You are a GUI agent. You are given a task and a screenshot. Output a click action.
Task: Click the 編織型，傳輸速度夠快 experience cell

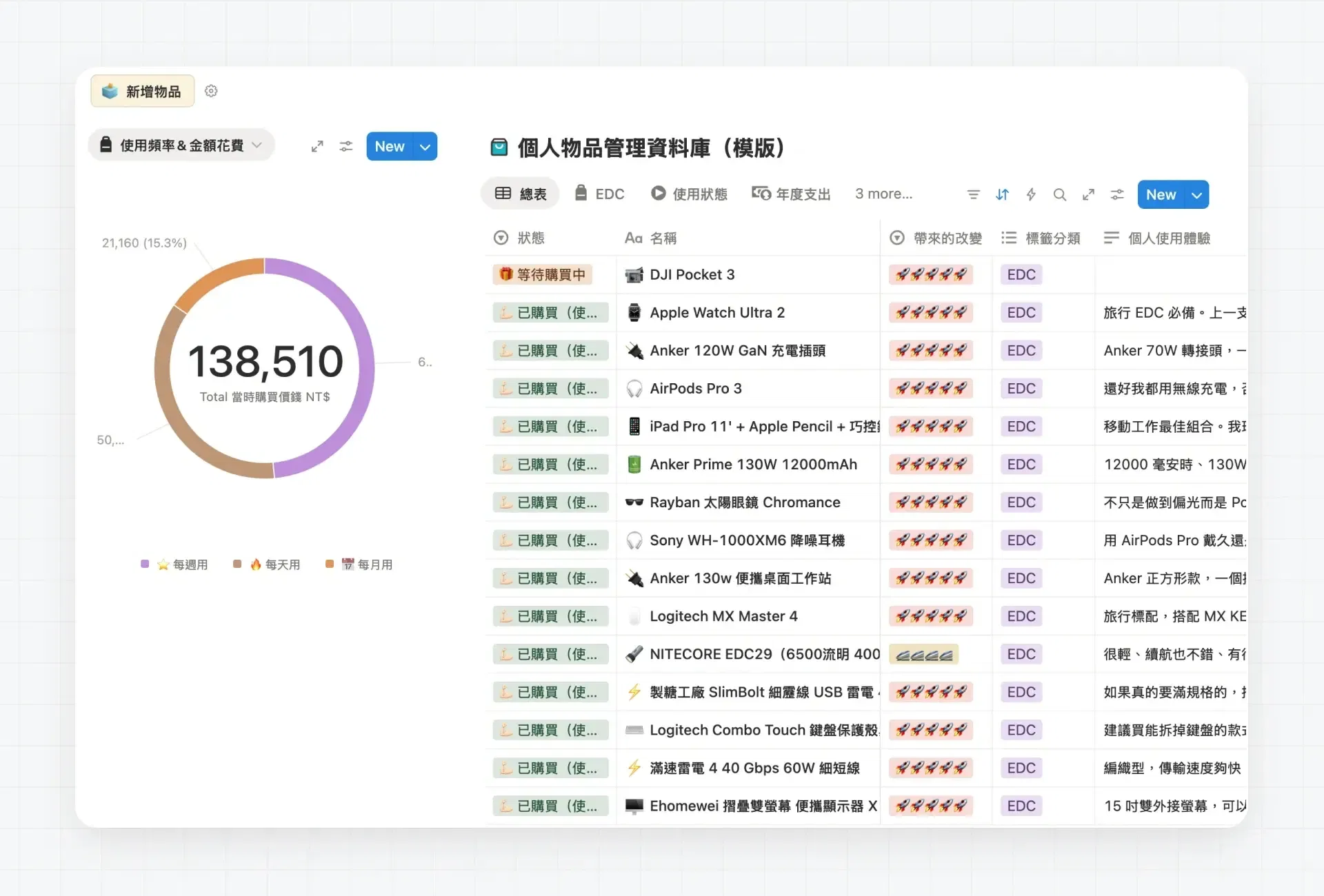(x=1172, y=768)
